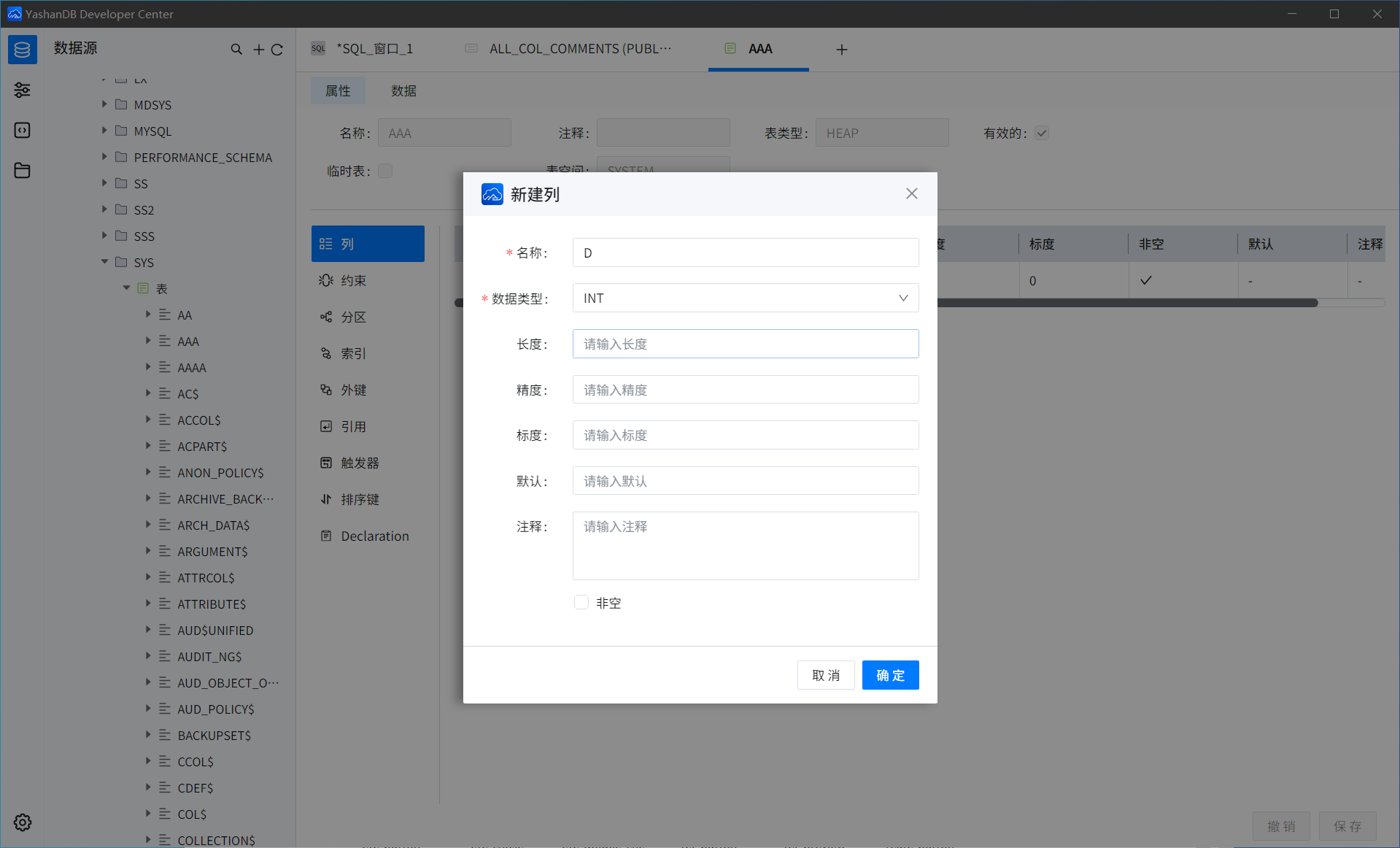Screen dimensions: 1400x848
Task: Expand the AAAA table node
Action: point(148,367)
